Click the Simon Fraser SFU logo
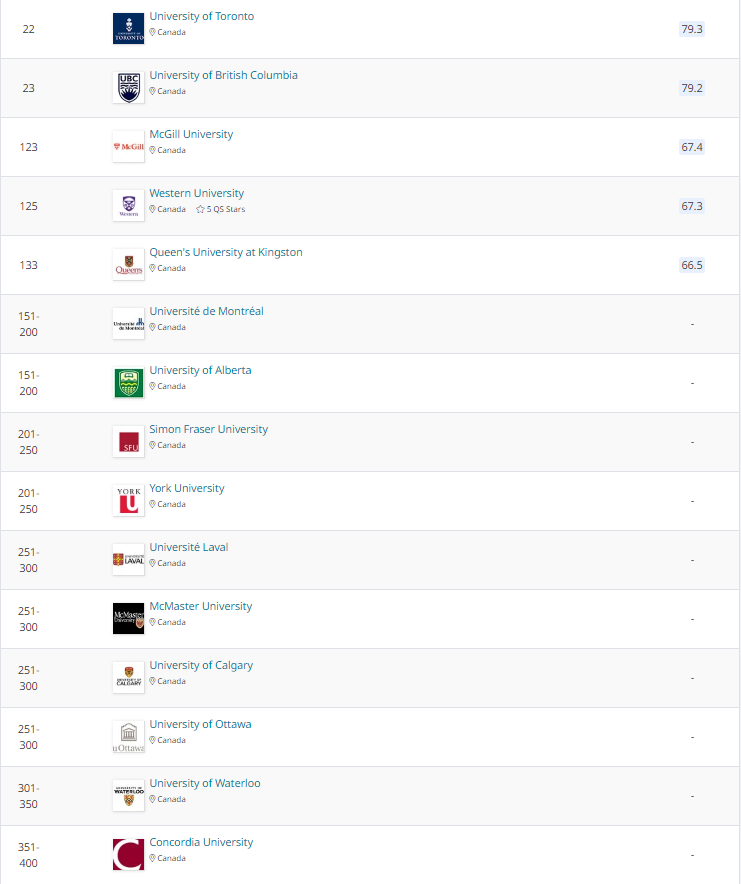Image resolution: width=741 pixels, height=884 pixels. tap(128, 442)
